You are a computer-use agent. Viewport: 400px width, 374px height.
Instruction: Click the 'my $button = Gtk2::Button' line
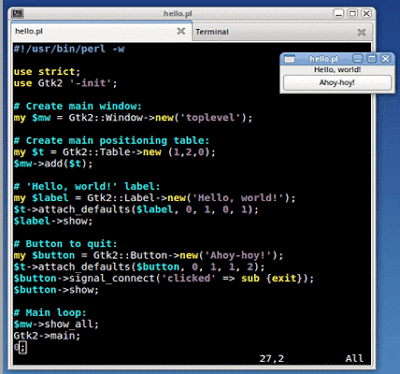(148, 256)
